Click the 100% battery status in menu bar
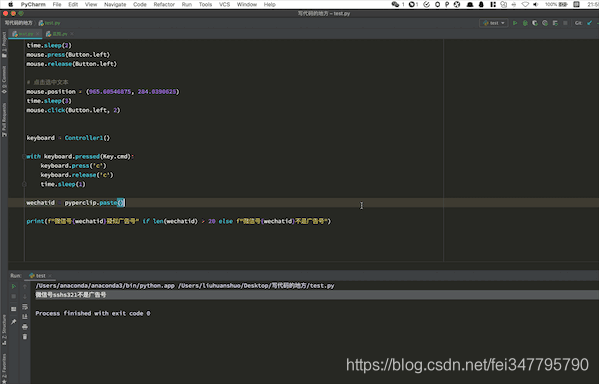Image resolution: width=599 pixels, height=384 pixels. (x=556, y=5)
